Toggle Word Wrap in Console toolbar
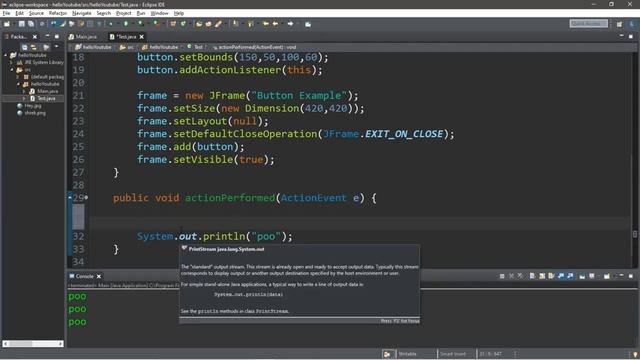 click(551, 276)
